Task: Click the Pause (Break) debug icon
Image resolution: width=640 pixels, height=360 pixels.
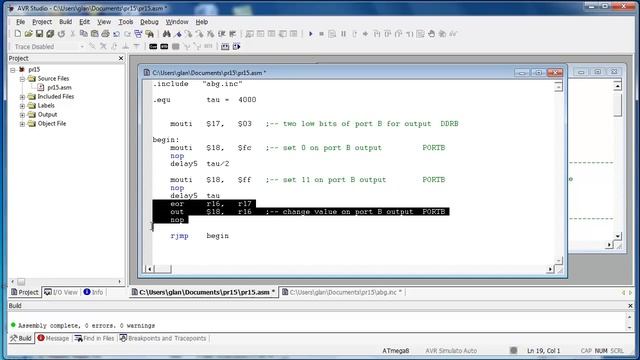Action: 343,34
